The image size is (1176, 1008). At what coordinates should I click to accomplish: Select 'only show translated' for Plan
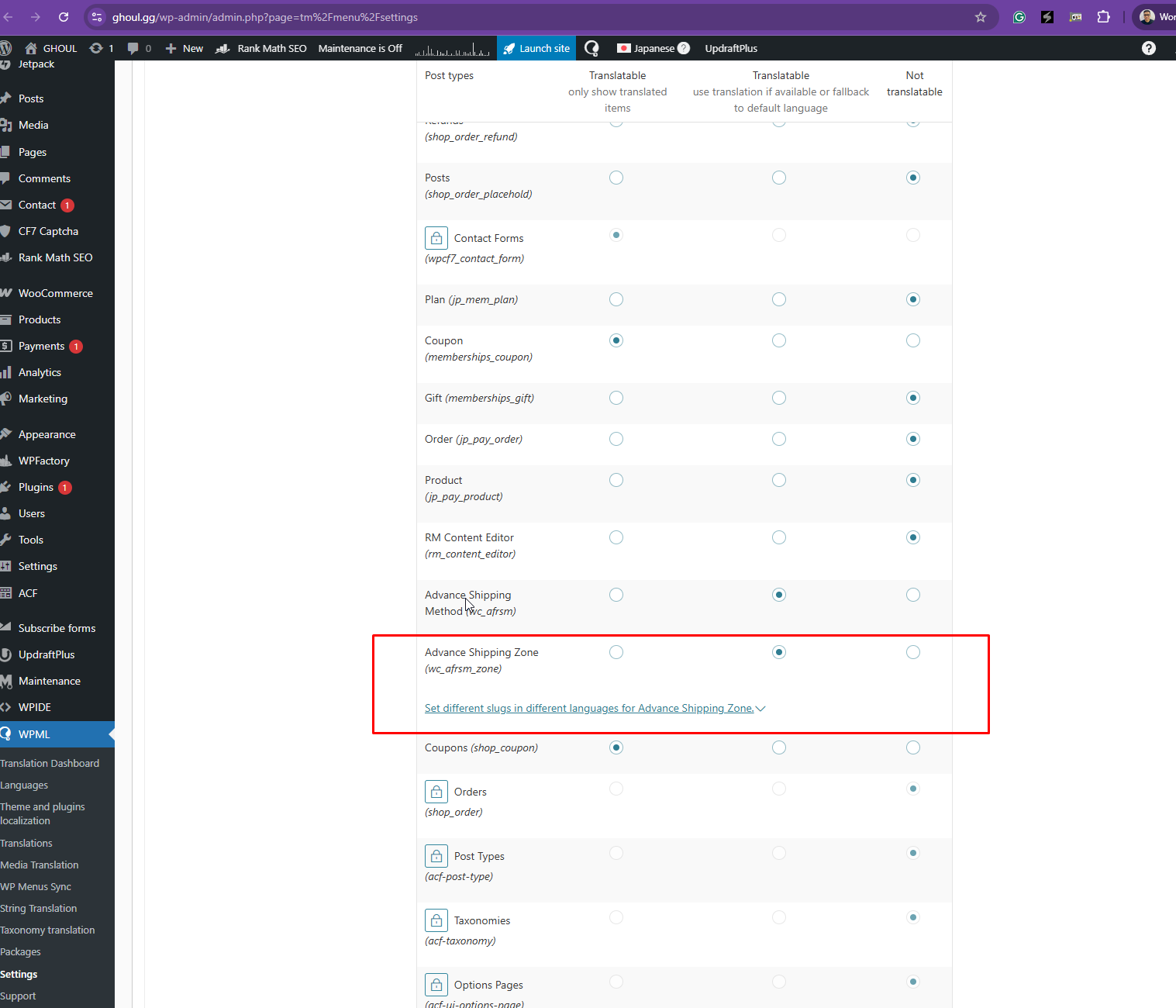[616, 299]
